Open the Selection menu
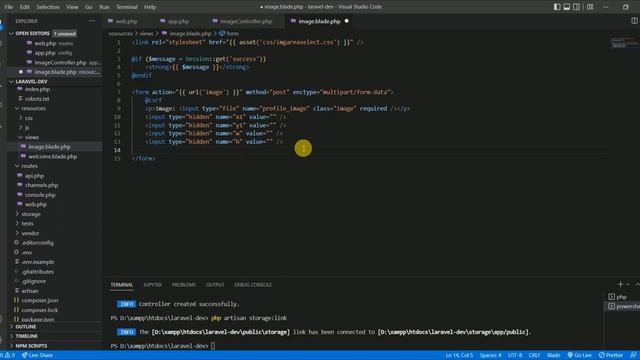This screenshot has width=640, height=360. click(x=48, y=7)
